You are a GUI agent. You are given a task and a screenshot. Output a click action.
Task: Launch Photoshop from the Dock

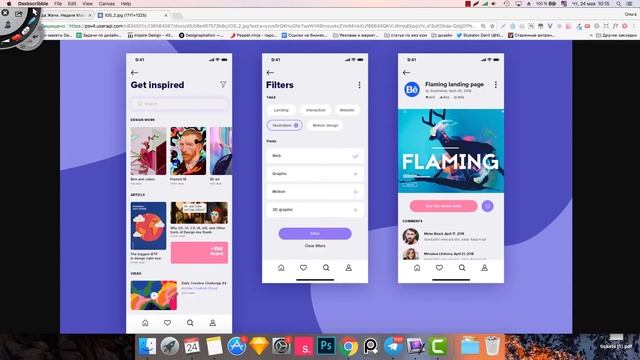click(326, 346)
